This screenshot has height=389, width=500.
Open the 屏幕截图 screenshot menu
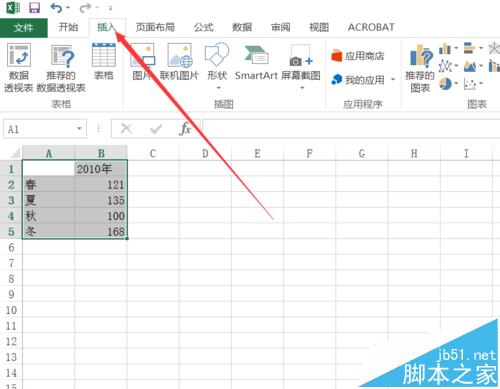pyautogui.click(x=301, y=67)
